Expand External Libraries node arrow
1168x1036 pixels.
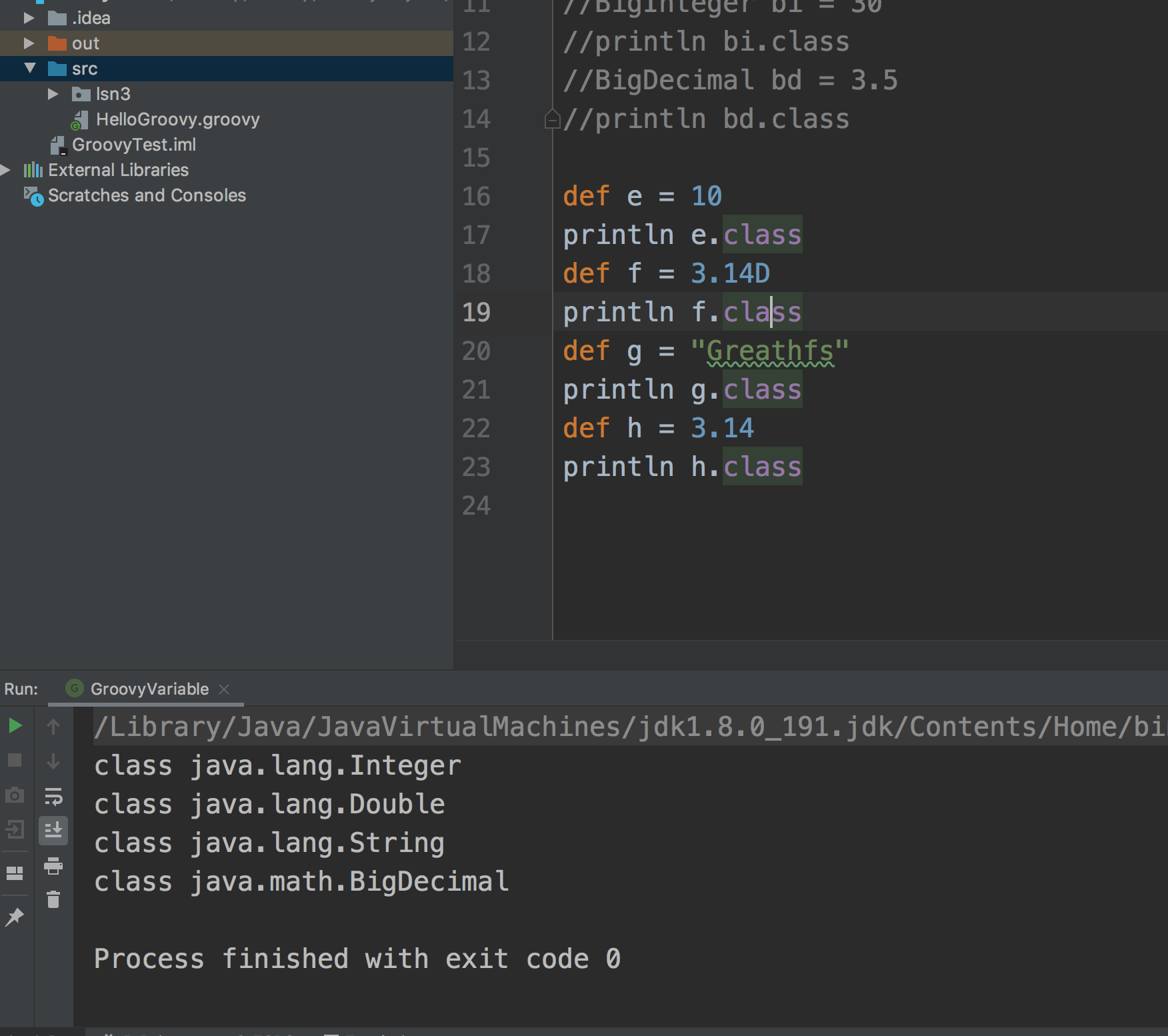(x=5, y=170)
